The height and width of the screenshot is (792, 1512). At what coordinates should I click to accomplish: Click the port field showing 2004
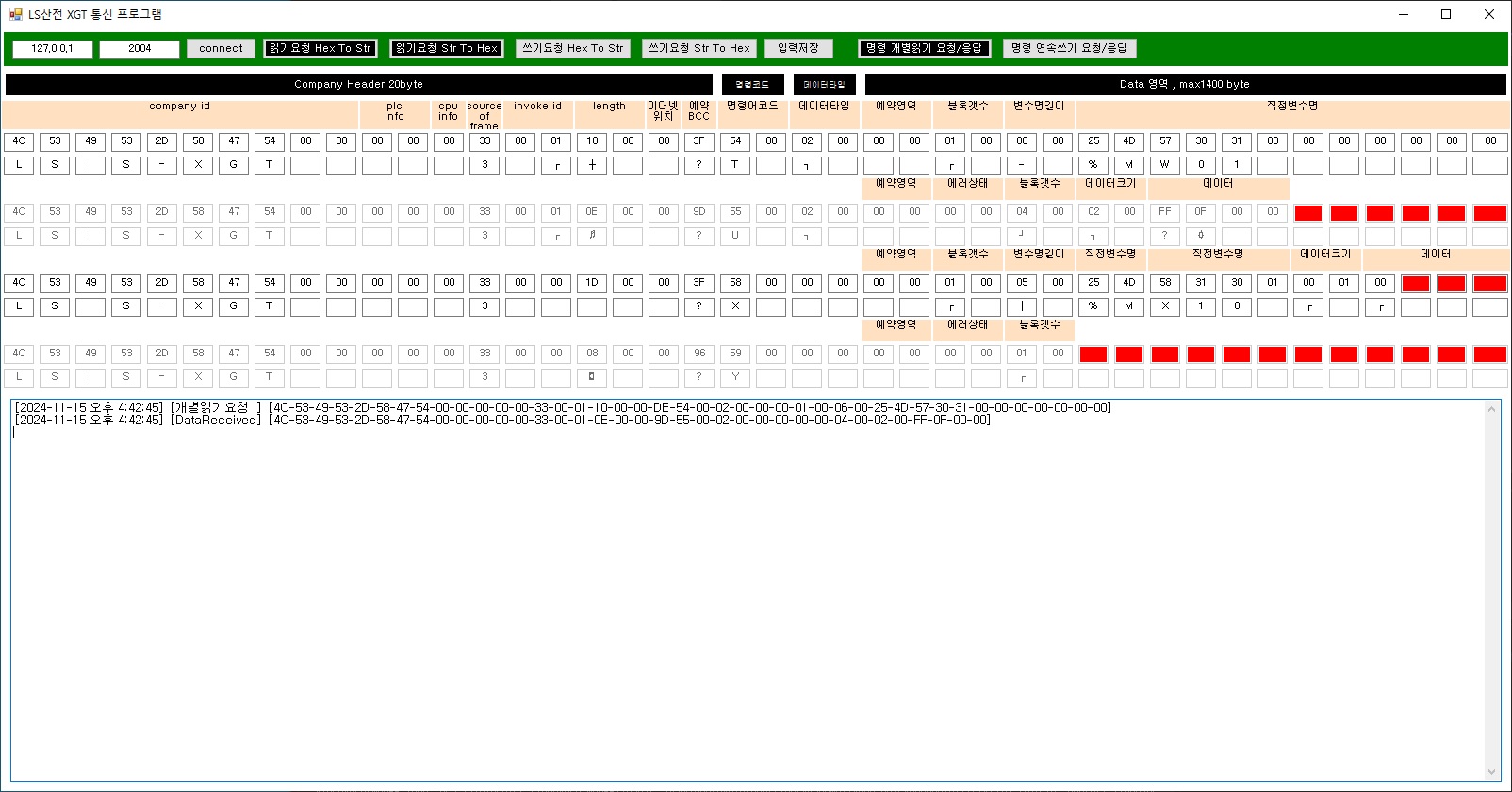coord(140,49)
